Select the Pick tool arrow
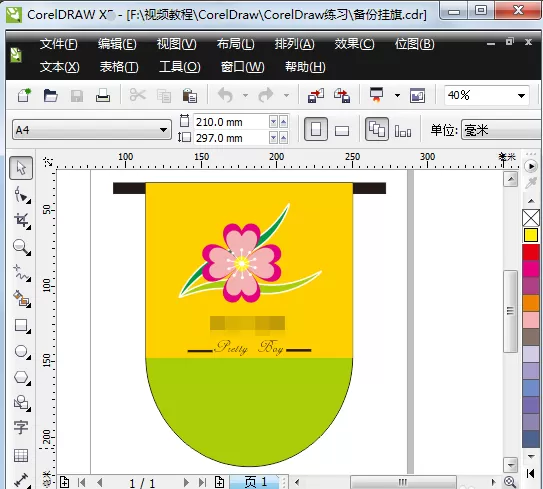The height and width of the screenshot is (489, 543). 21,168
